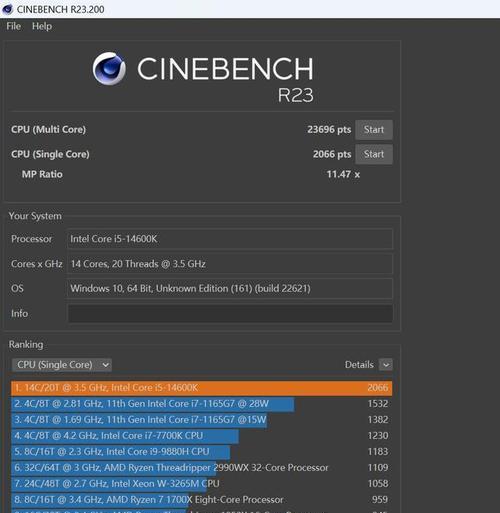
Task: Select ranking row 1 Intel Core i5-14600K
Action: tap(202, 388)
